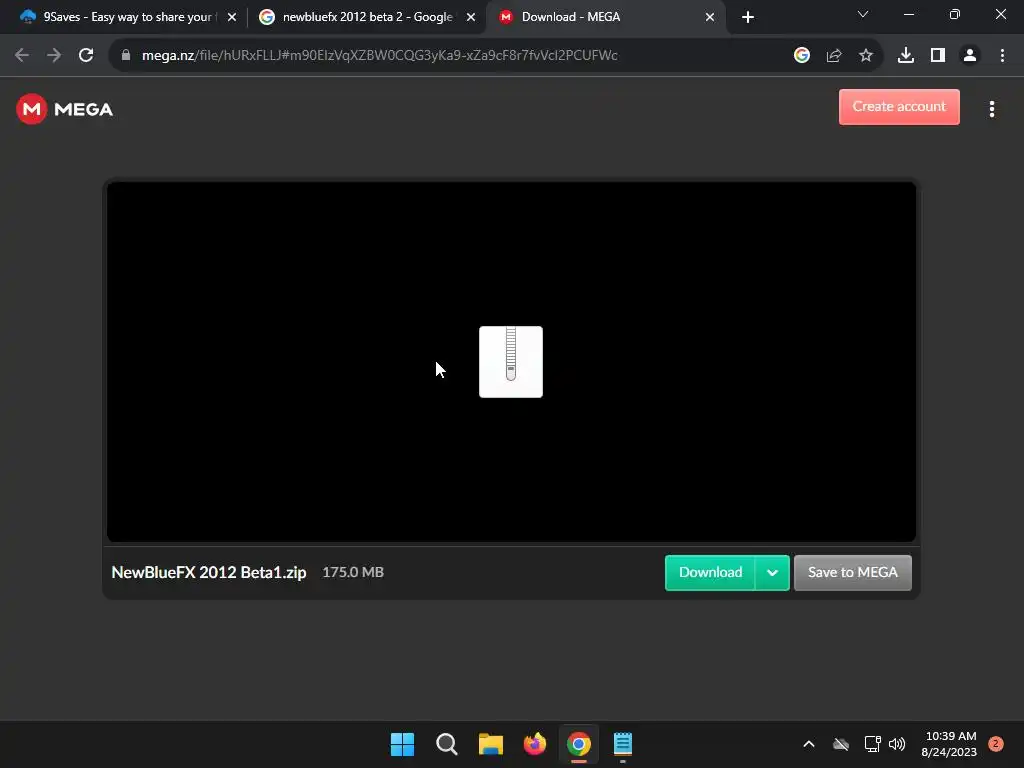The height and width of the screenshot is (768, 1024).
Task: Reload the current page
Action: click(86, 56)
